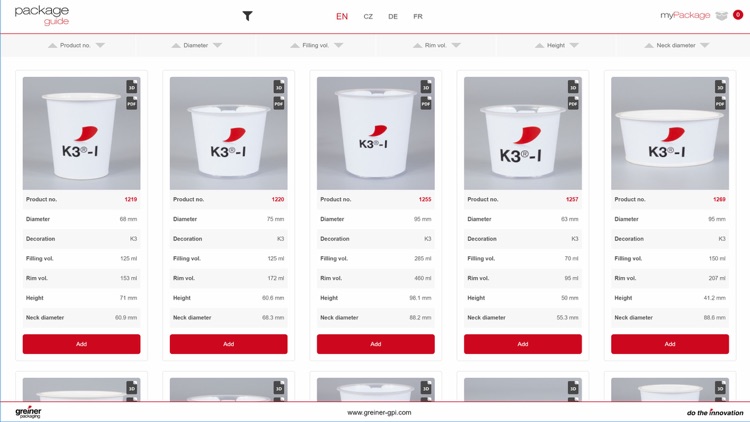Viewport: 750px width, 422px height.
Task: Open 3D view for product 1255
Action: tap(426, 87)
